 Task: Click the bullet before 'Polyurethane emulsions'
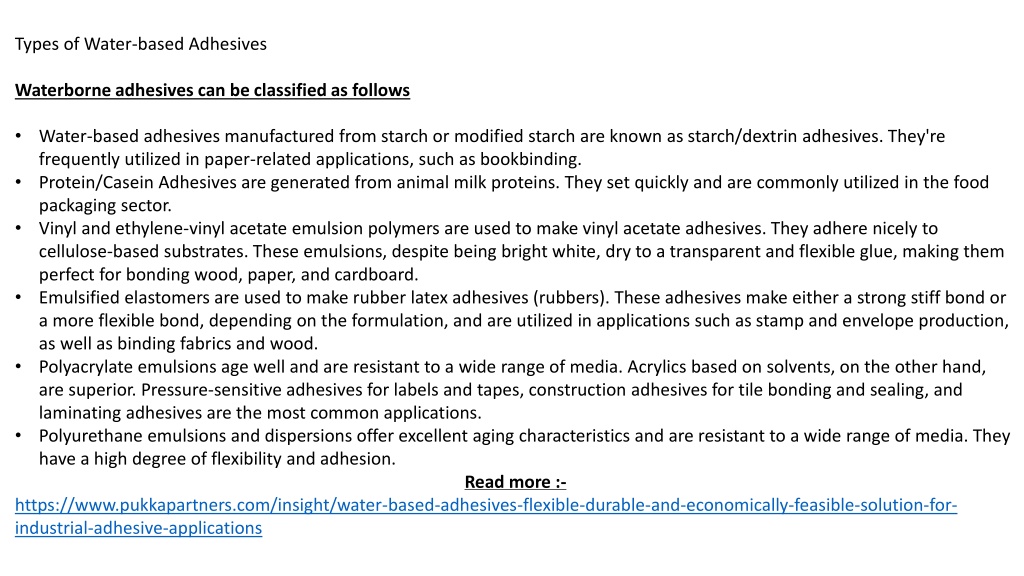click(18, 436)
